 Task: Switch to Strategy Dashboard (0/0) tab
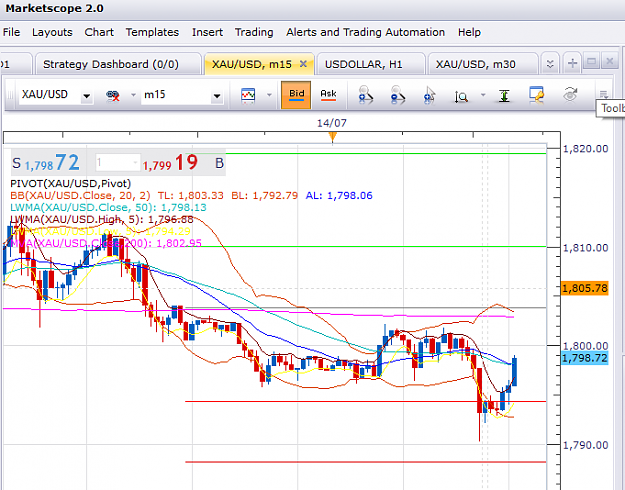(x=118, y=64)
